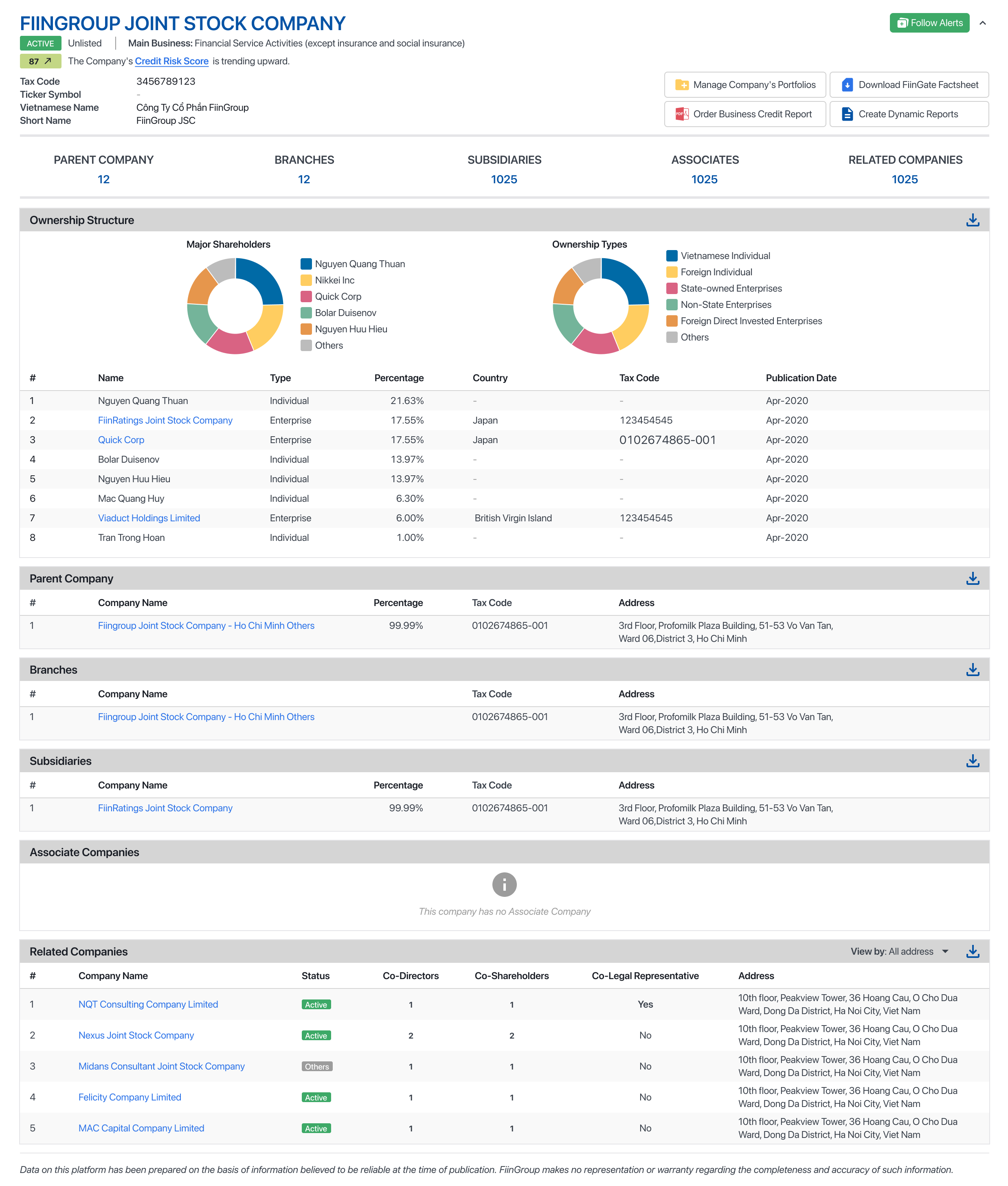
Task: Toggle Nguyen Quang Thuan legend swatch
Action: (x=306, y=264)
